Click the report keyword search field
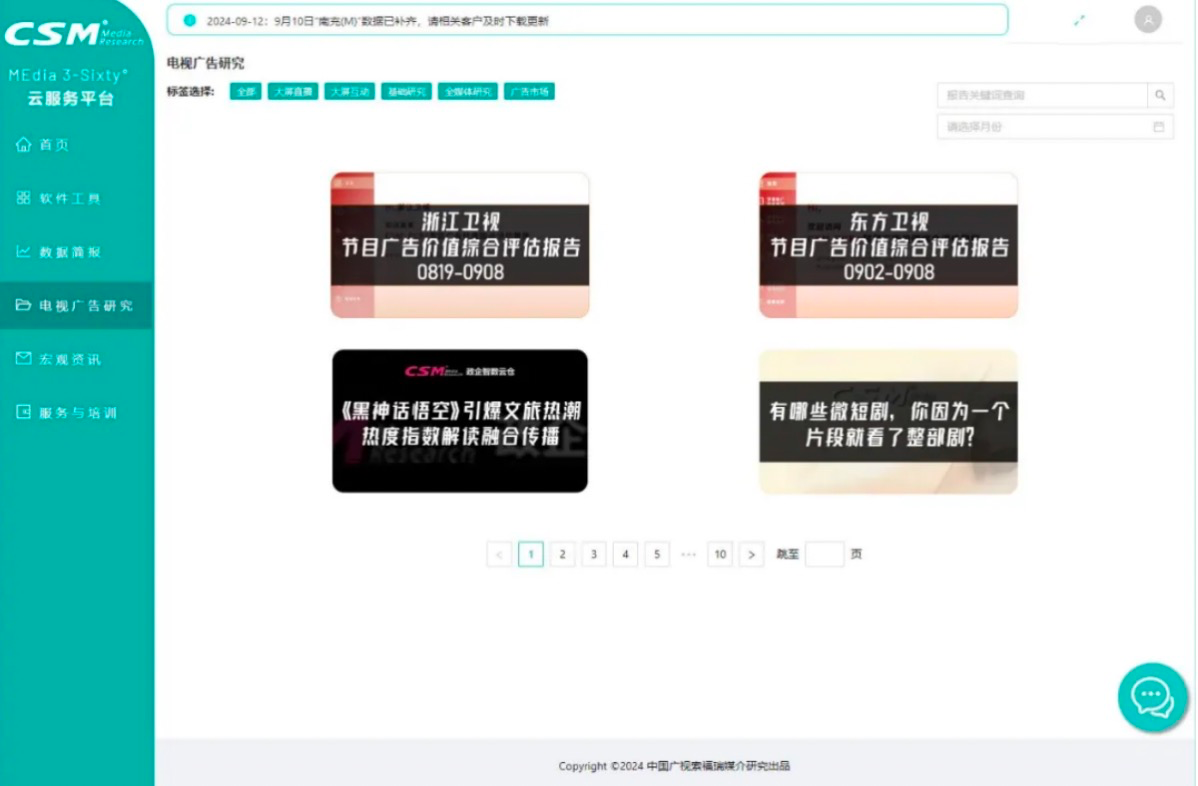The image size is (1198, 786). click(x=1042, y=95)
